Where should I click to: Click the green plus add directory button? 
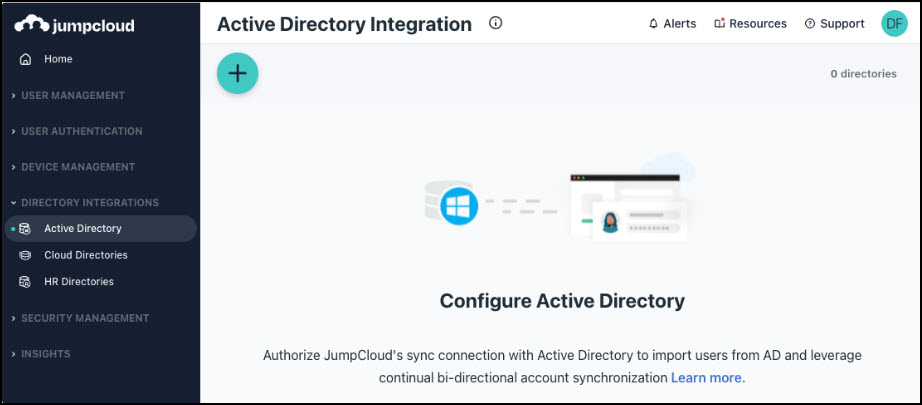point(237,73)
